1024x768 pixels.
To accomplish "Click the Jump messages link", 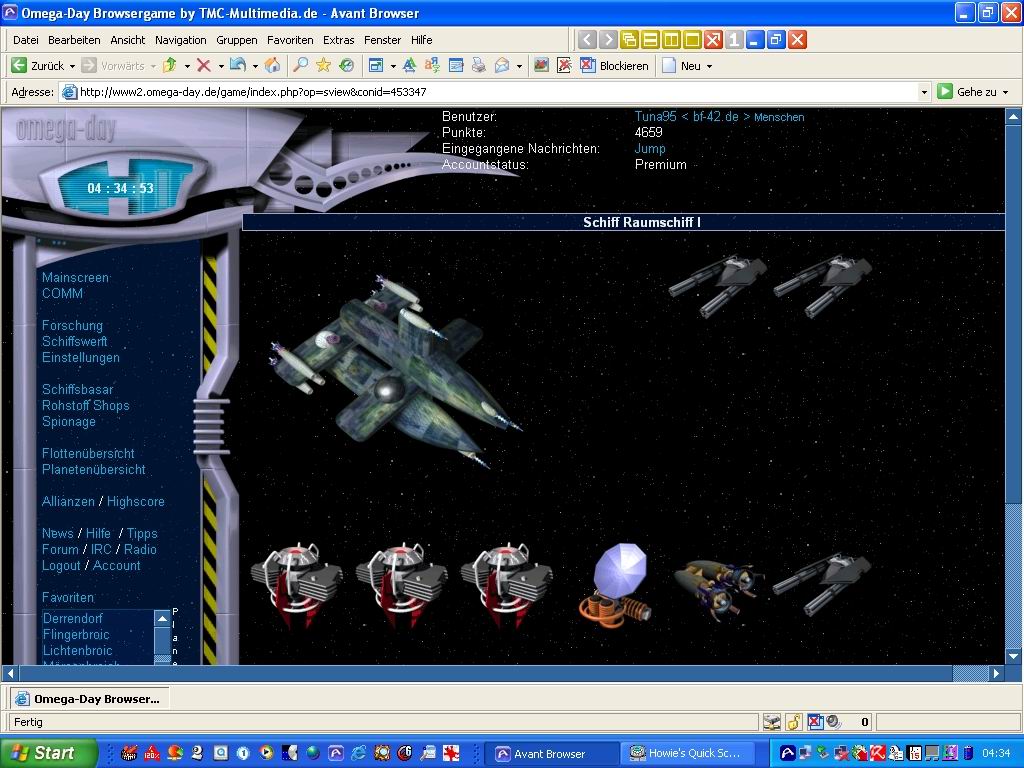I will point(650,148).
